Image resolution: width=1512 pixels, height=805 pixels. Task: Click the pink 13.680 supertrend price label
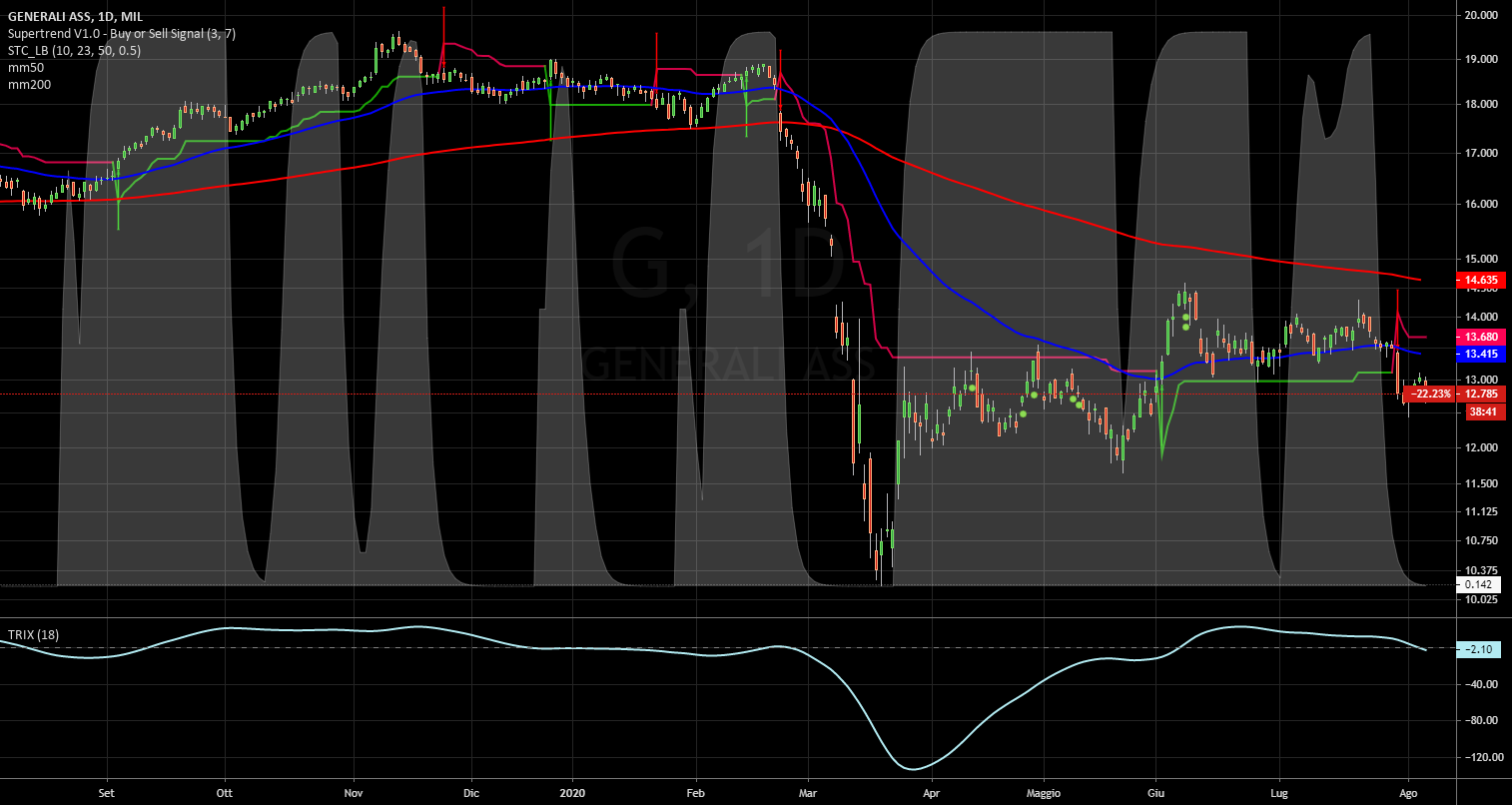point(1482,337)
